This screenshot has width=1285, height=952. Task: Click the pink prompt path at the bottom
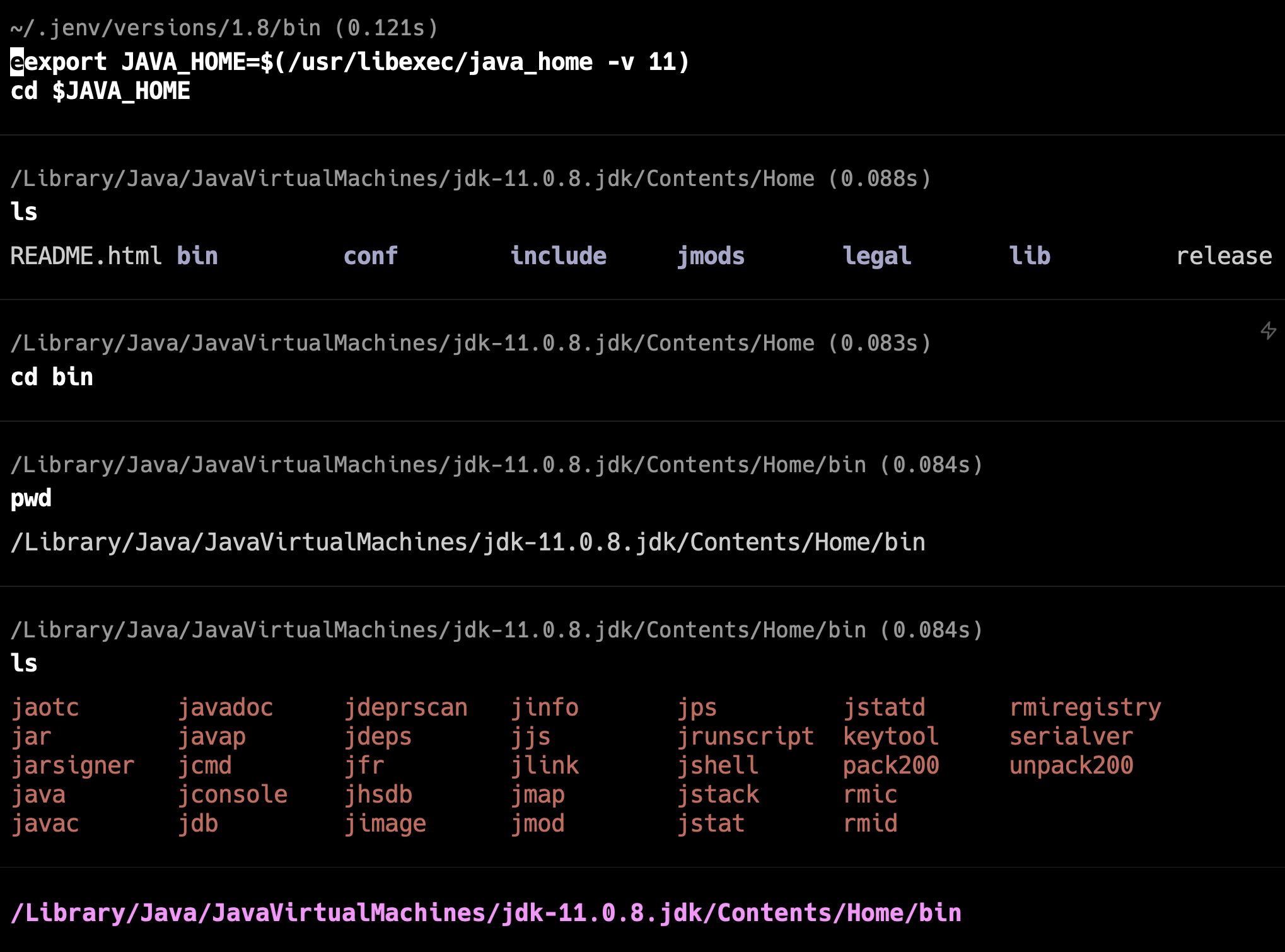pos(486,913)
